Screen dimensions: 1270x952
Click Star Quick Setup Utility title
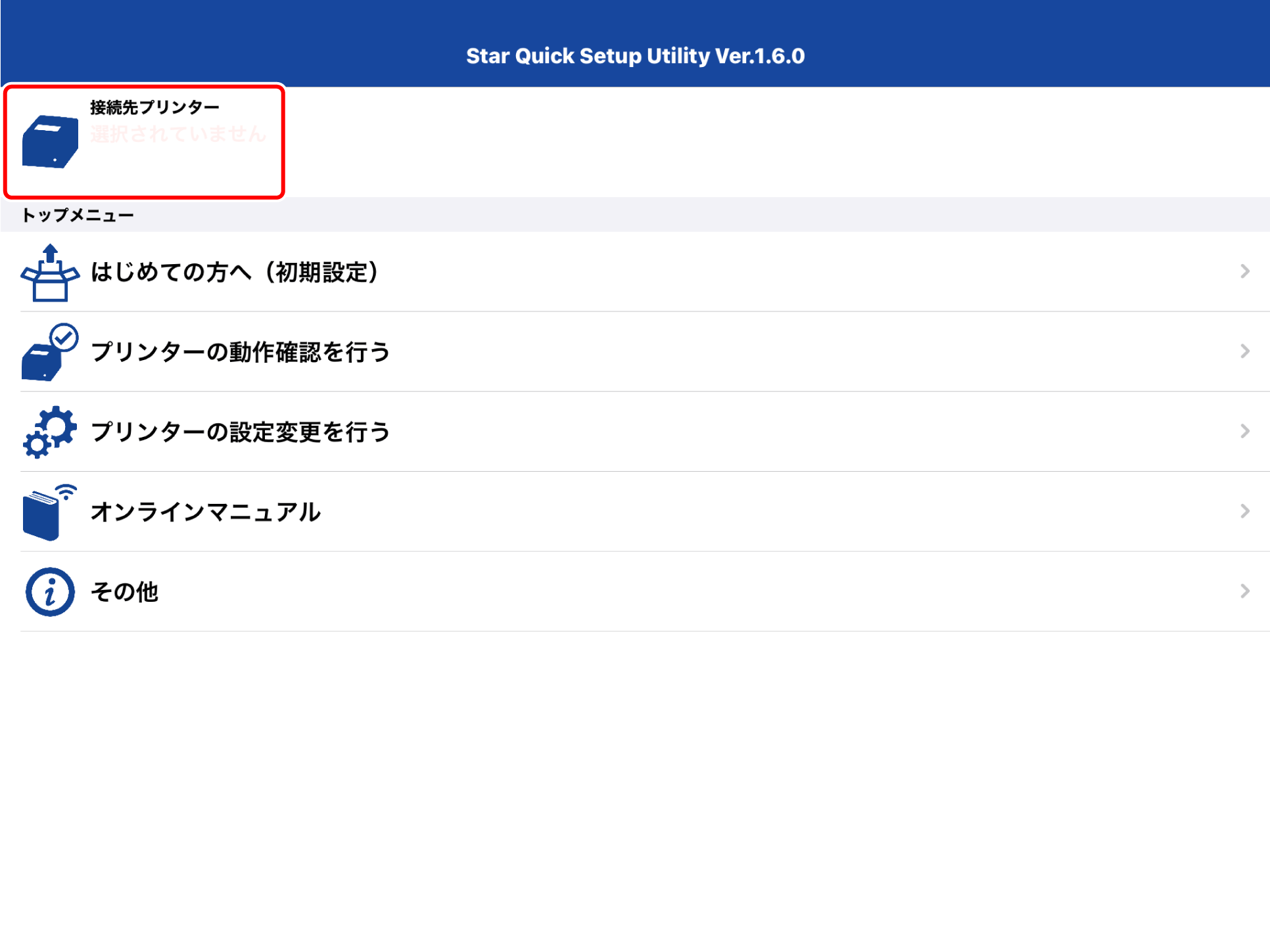[x=635, y=56]
